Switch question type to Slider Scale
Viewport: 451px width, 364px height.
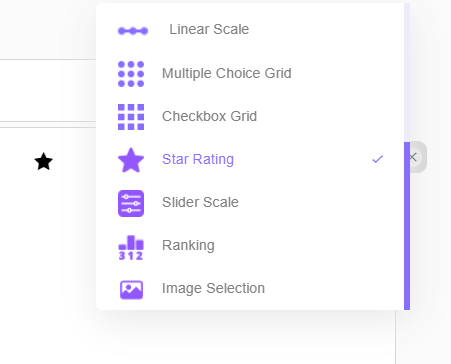coord(250,202)
